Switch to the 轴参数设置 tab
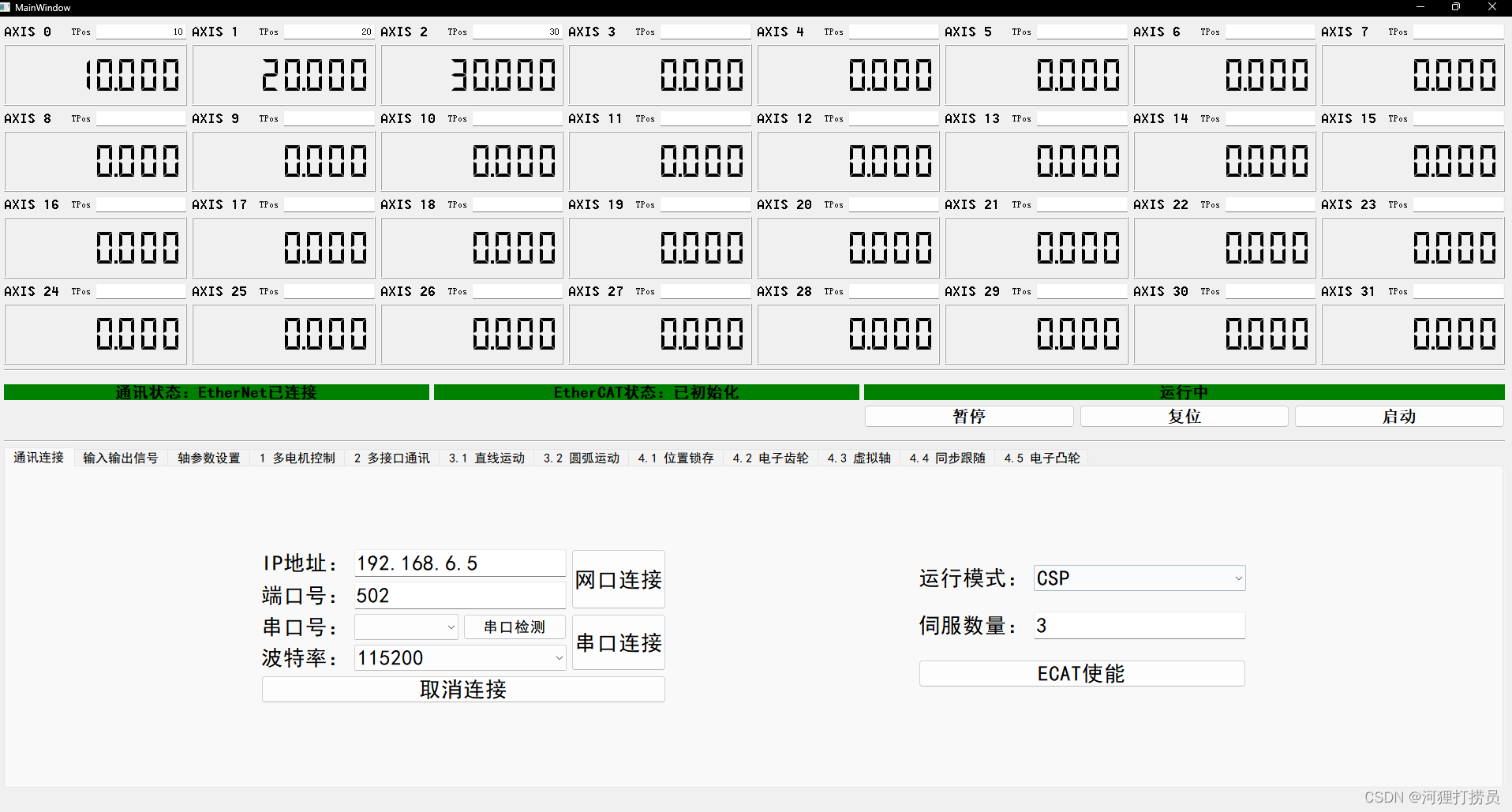 [x=208, y=458]
